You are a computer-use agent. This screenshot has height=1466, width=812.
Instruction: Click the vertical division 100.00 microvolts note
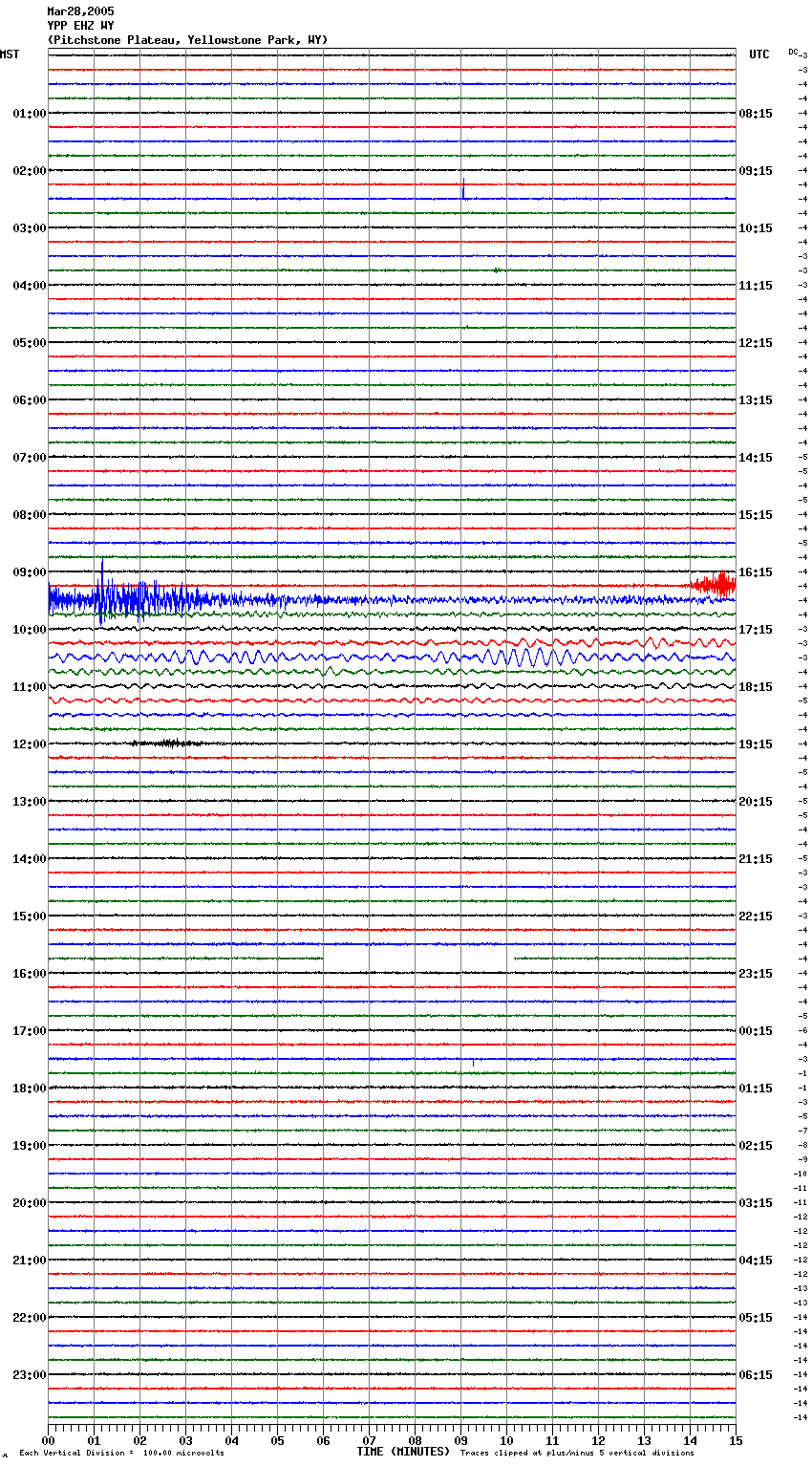121,1454
